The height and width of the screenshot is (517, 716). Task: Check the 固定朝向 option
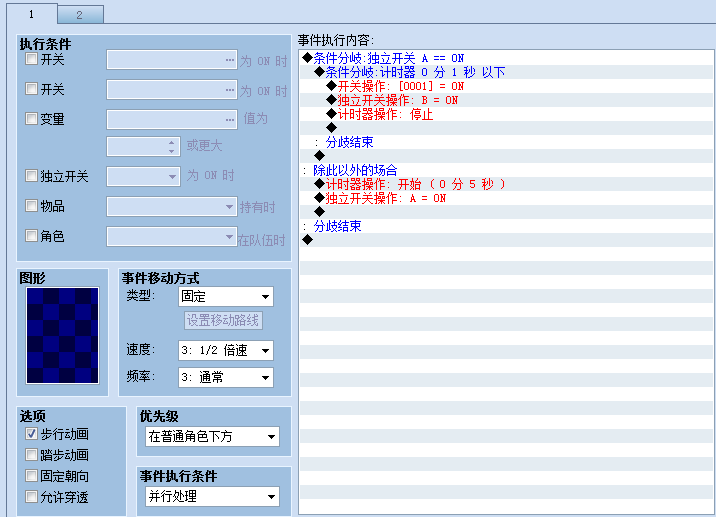(31, 476)
